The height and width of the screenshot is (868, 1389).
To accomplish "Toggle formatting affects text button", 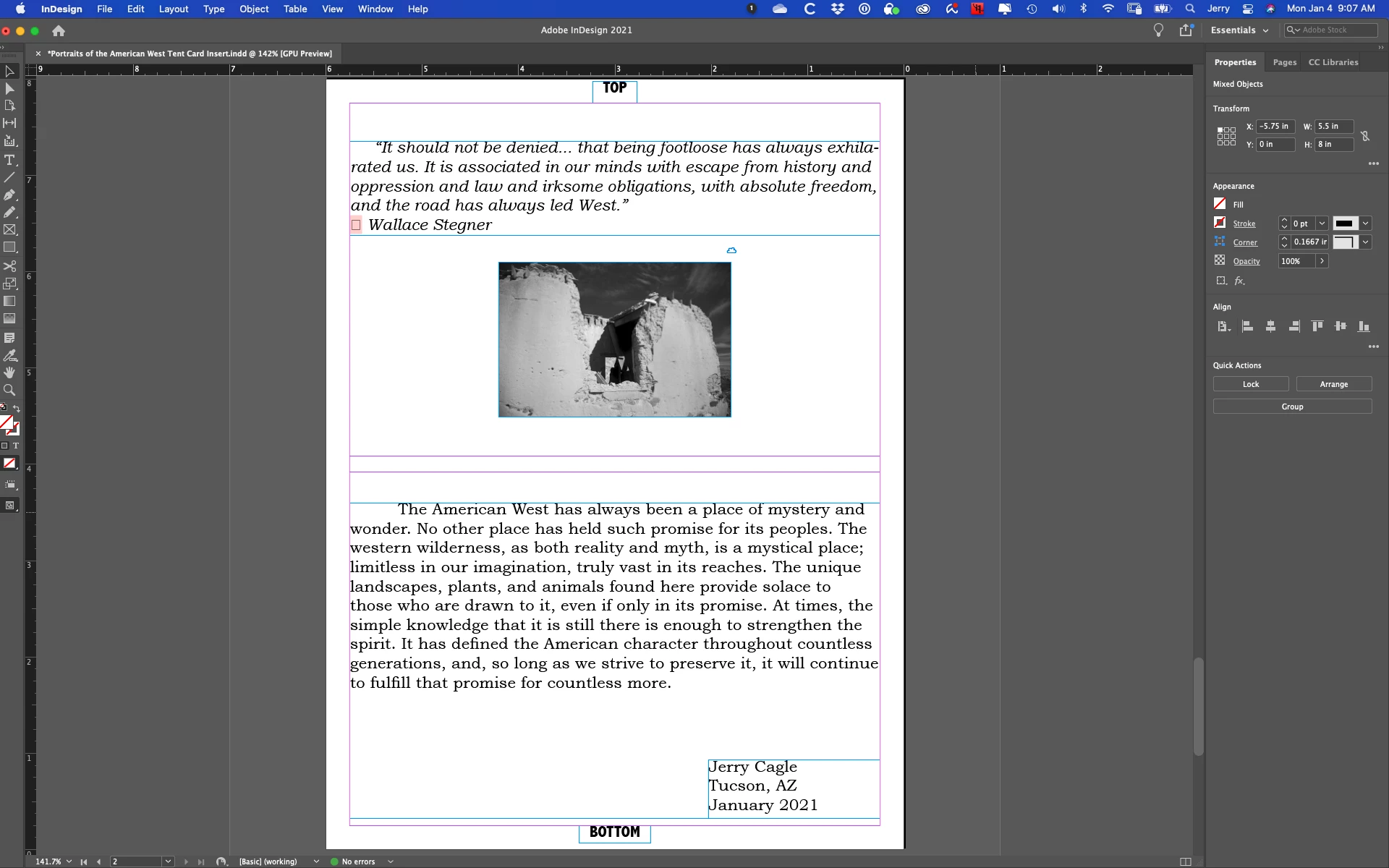I will tap(16, 446).
